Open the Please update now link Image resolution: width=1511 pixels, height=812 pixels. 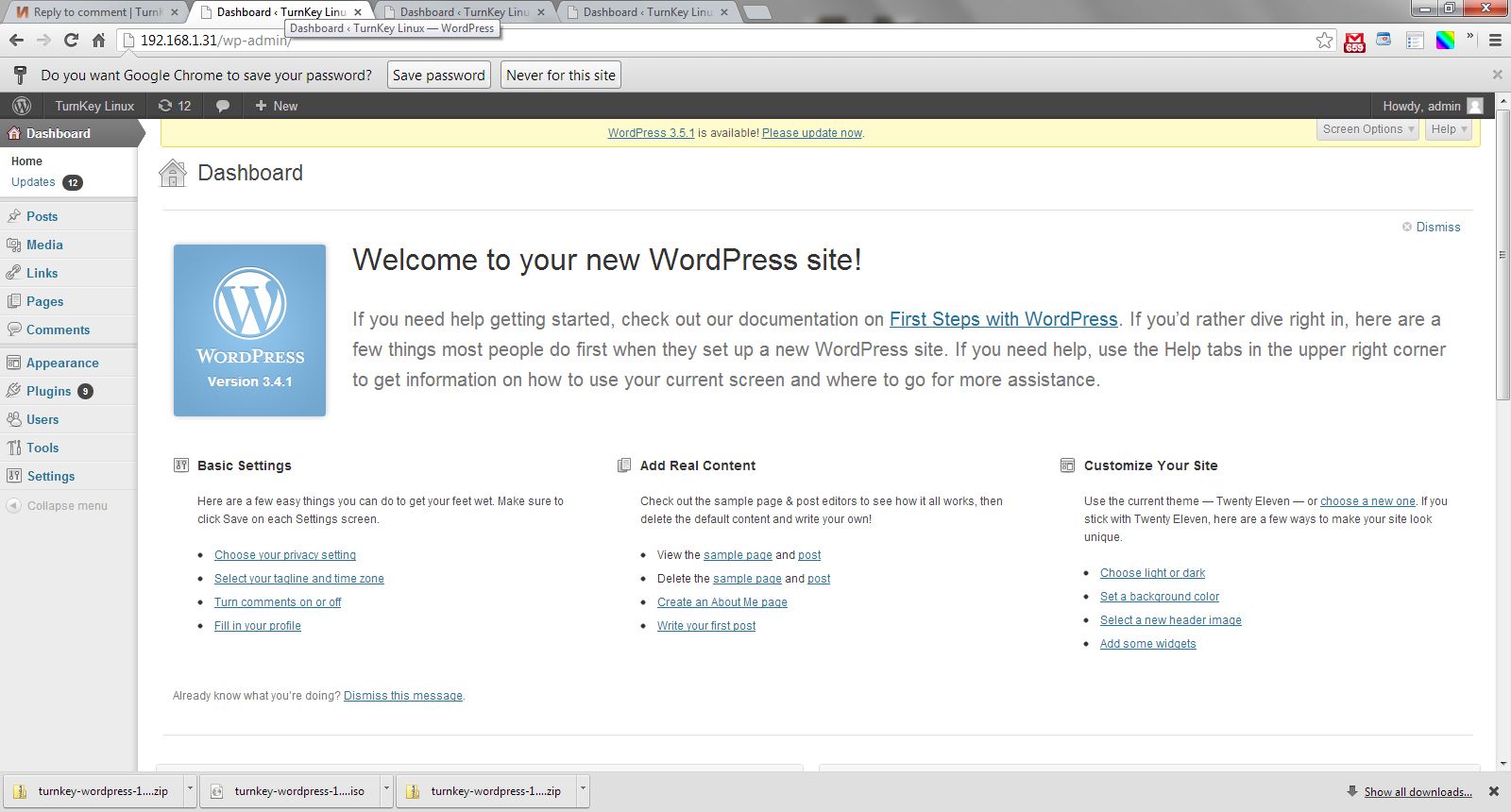point(811,133)
